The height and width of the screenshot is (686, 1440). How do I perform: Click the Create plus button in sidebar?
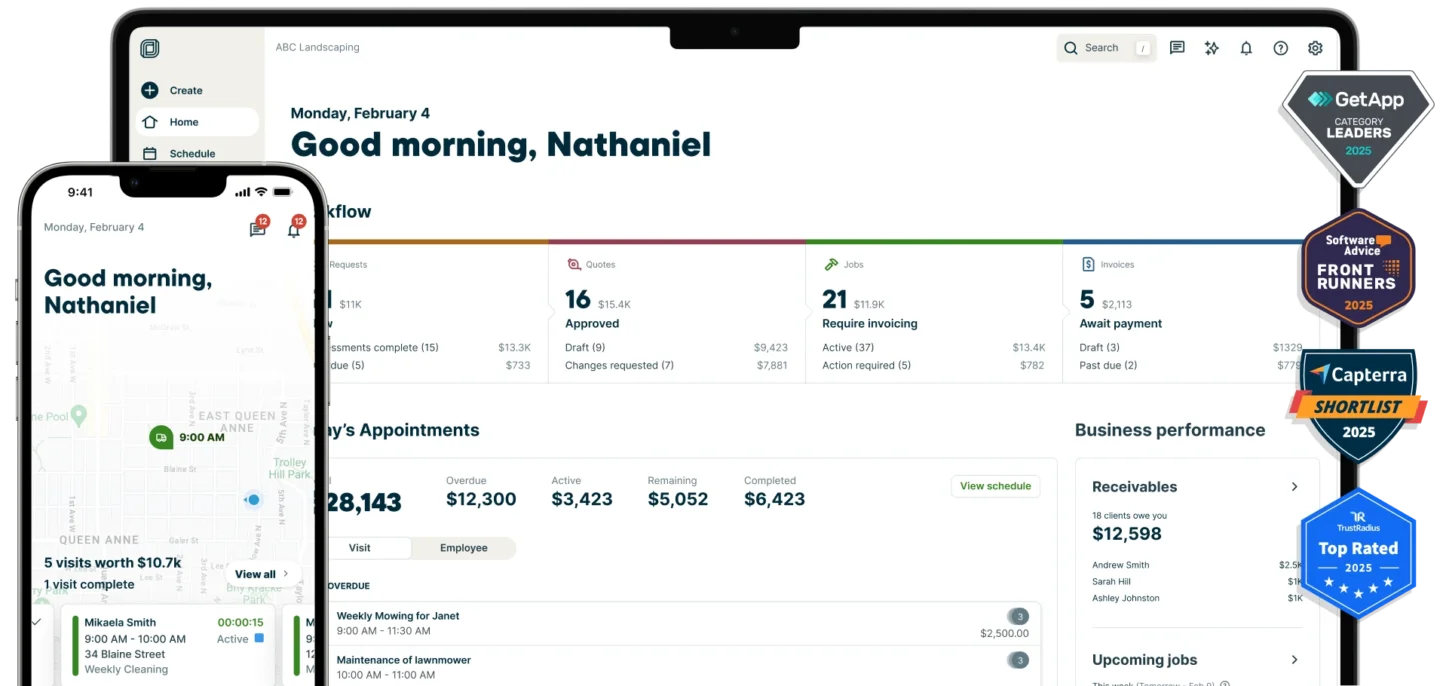(150, 90)
